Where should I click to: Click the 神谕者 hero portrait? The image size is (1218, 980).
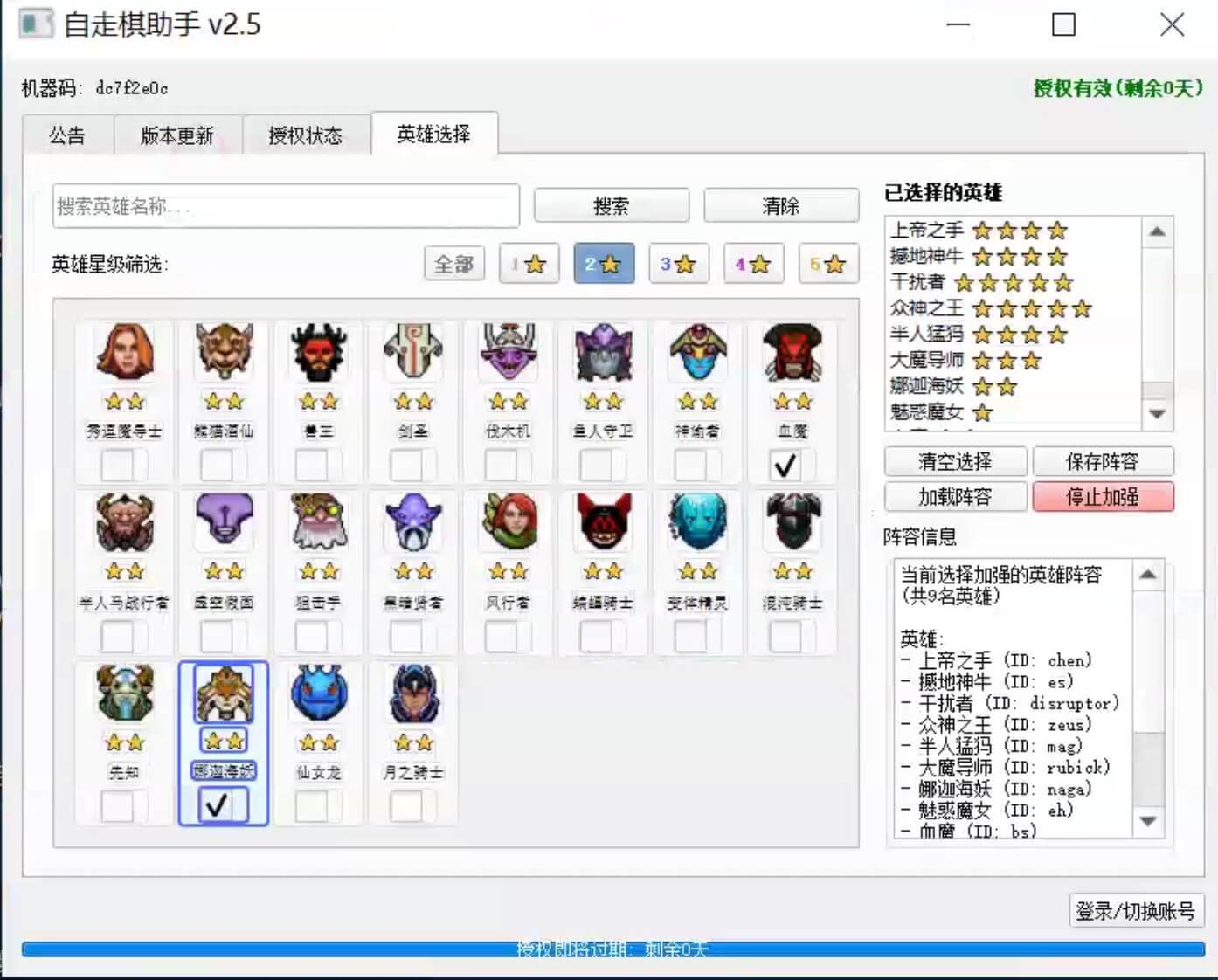697,352
